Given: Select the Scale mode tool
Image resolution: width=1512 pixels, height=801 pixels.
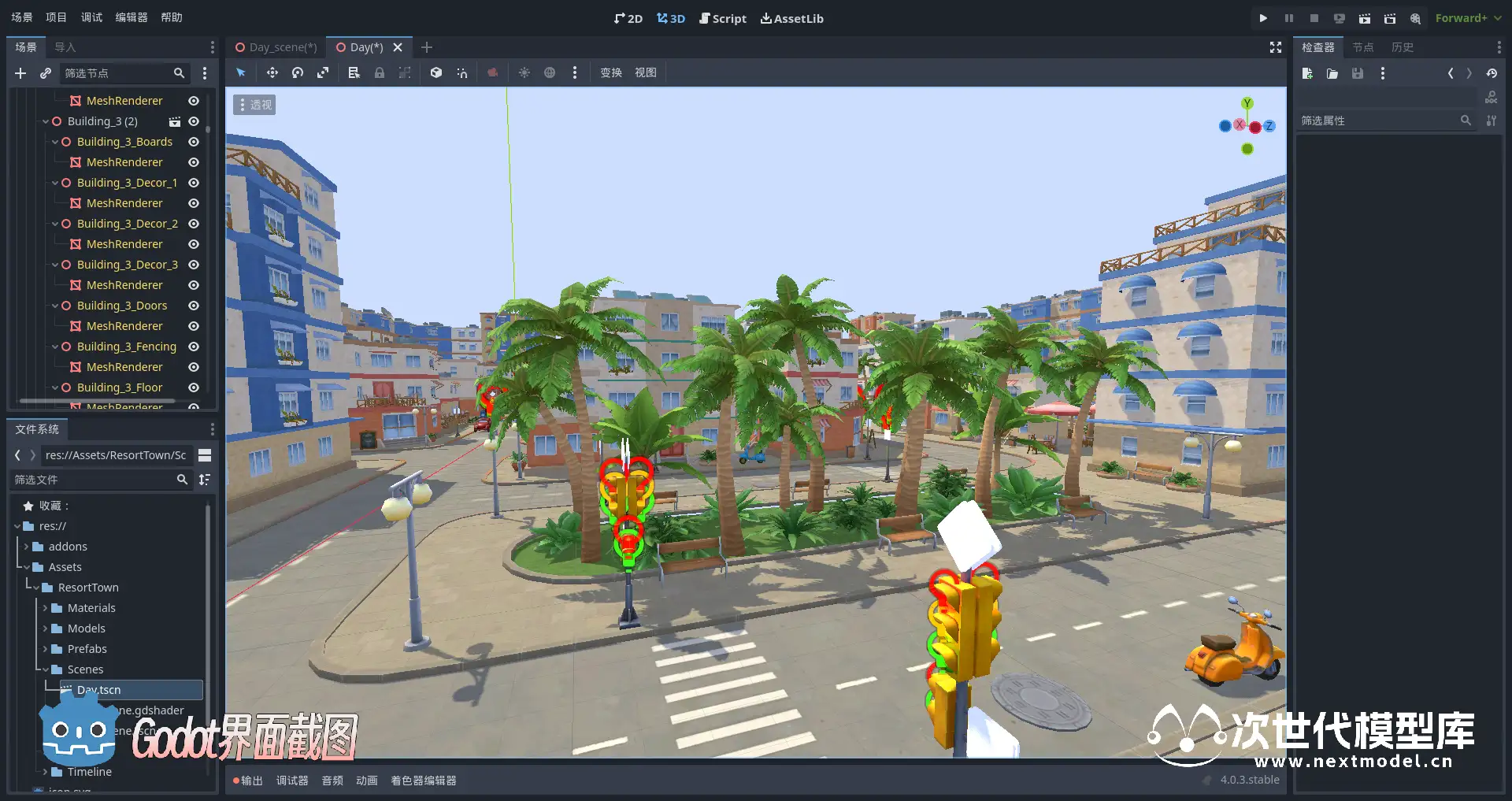Looking at the screenshot, I should coord(323,72).
